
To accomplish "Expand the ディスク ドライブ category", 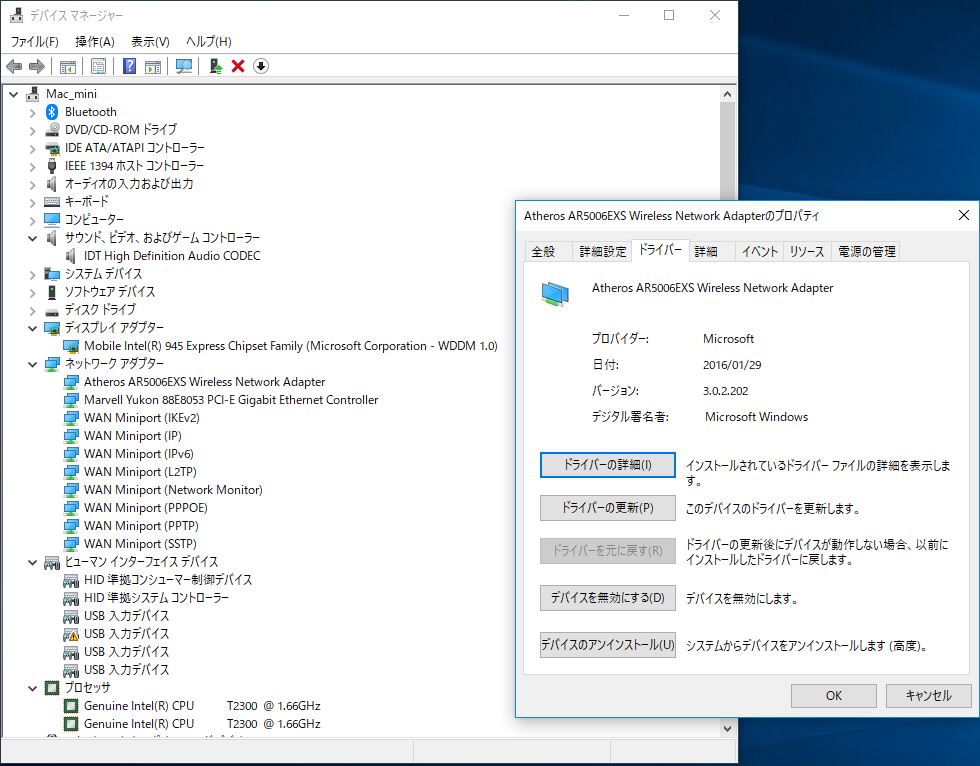I will (32, 310).
